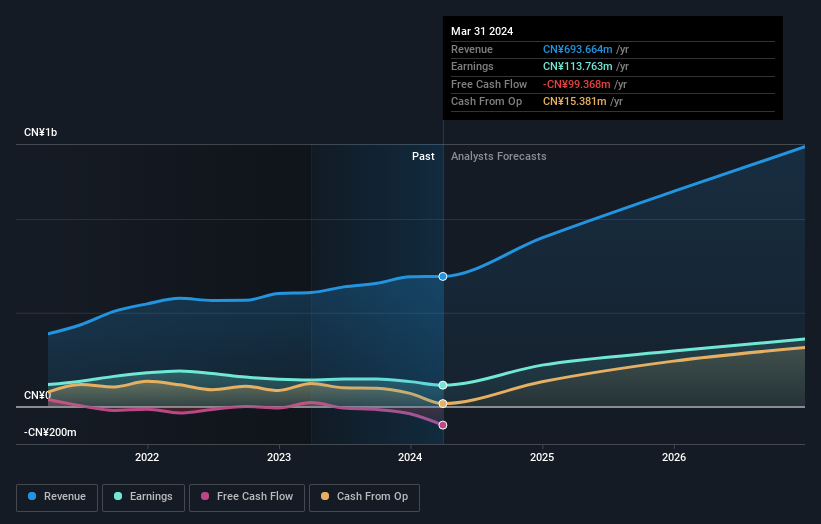
Task: Select the Earnings data point at Mar 2024
Action: pyautogui.click(x=443, y=385)
